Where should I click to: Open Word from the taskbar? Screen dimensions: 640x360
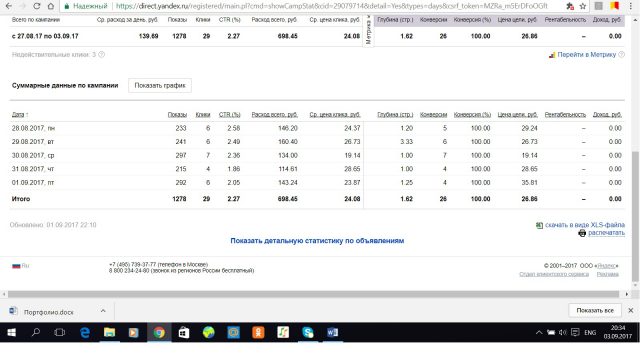point(332,333)
